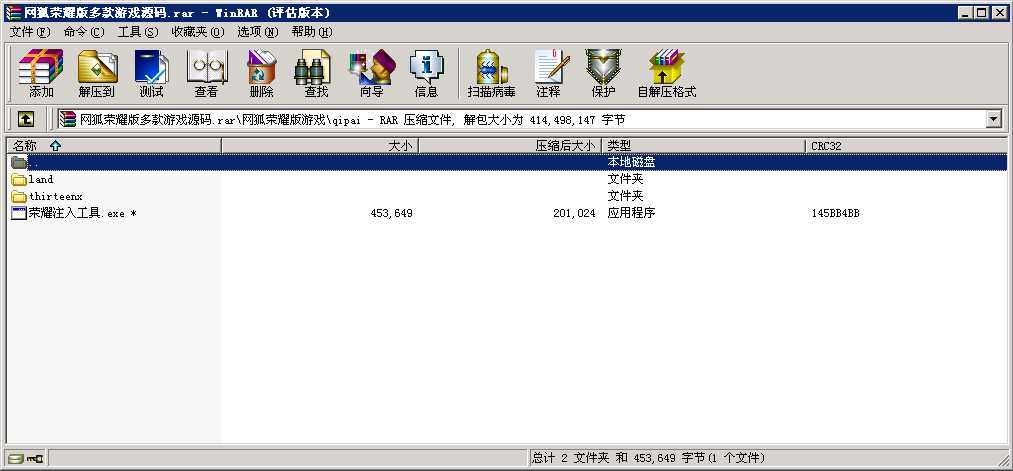Click the archive icon in address bar
The image size is (1013, 471).
[x=68, y=119]
